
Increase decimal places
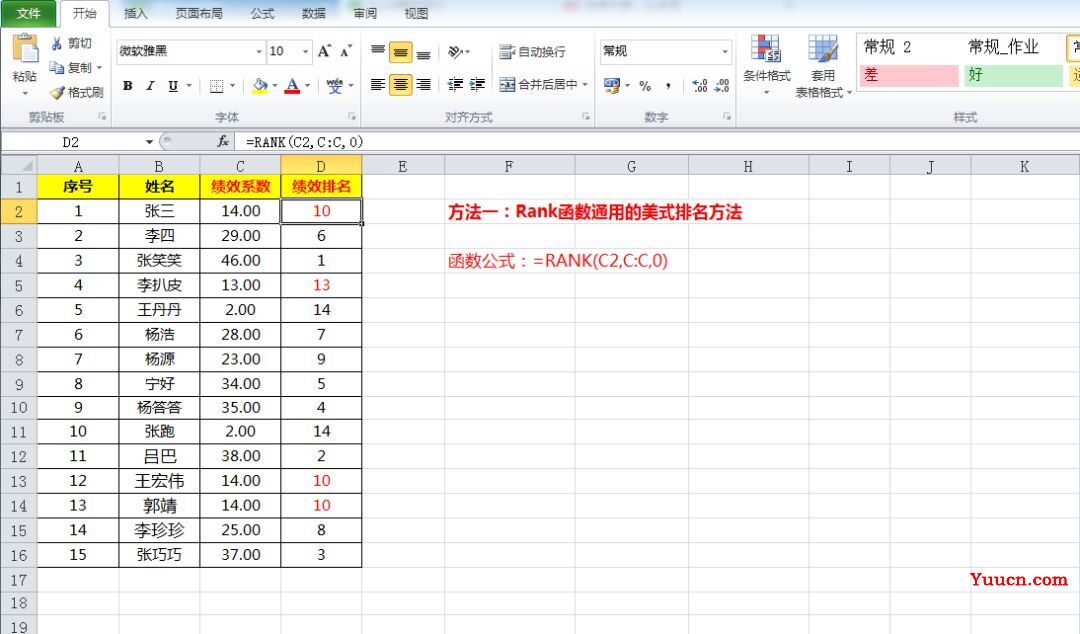(x=700, y=85)
